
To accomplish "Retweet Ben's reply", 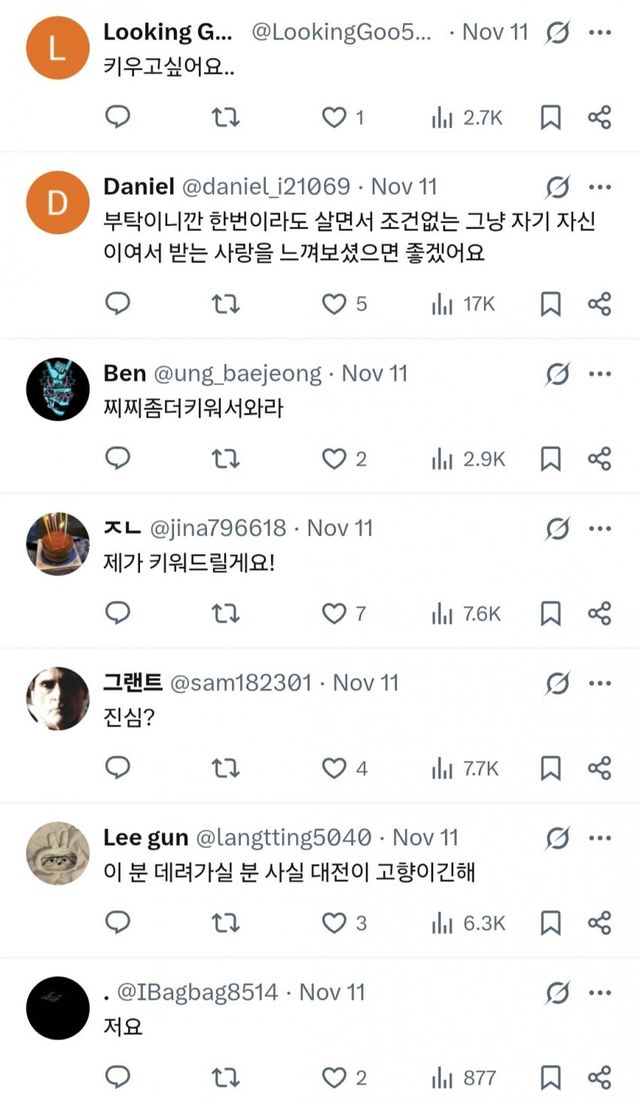I will click(x=224, y=456).
